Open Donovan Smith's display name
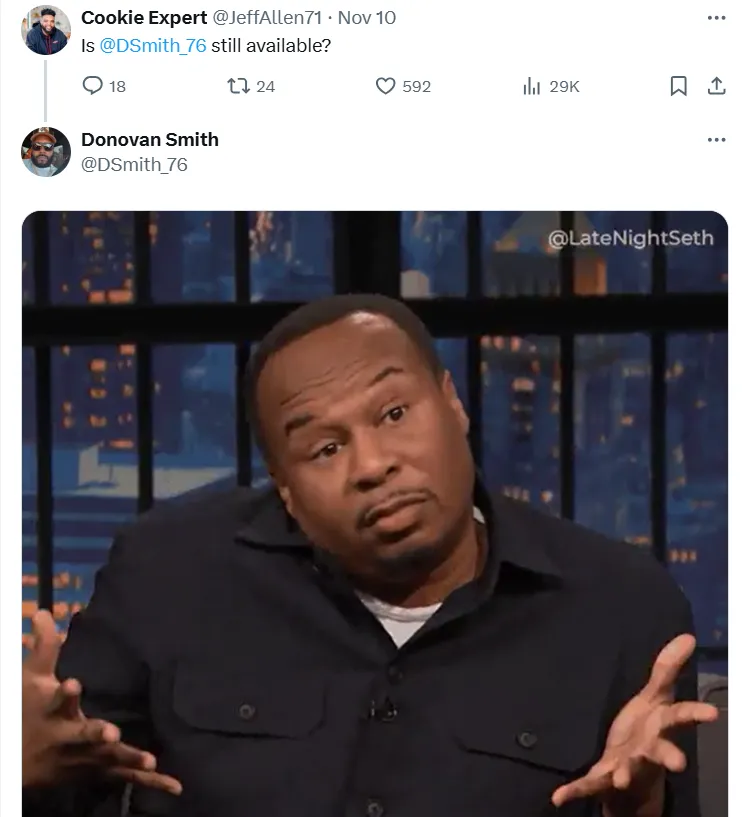This screenshot has width=742, height=817. (150, 140)
